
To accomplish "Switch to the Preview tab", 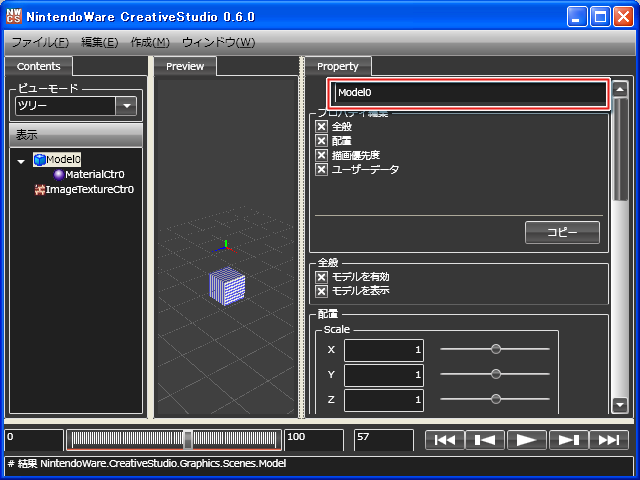I will tap(185, 66).
